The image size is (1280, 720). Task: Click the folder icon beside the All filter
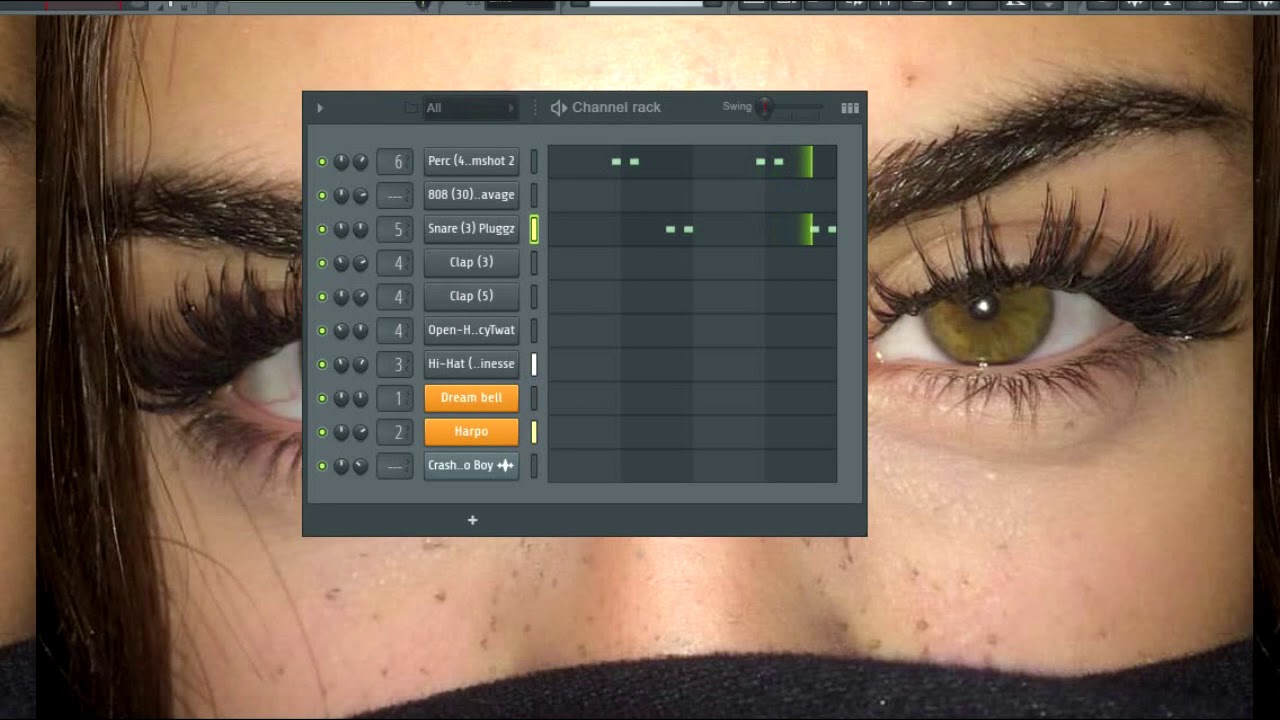click(x=411, y=108)
